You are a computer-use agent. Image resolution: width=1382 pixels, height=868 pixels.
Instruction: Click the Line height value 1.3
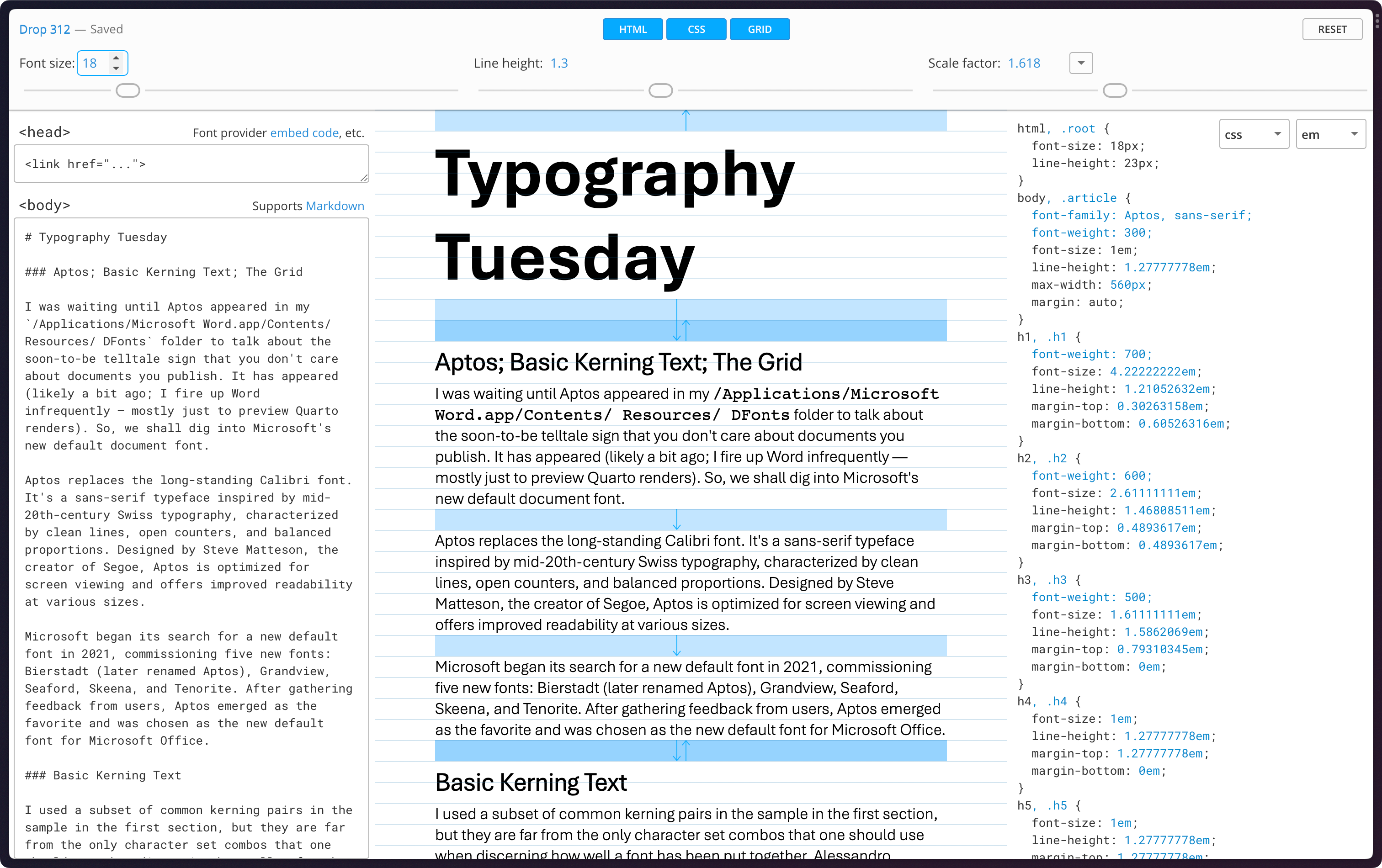point(559,63)
